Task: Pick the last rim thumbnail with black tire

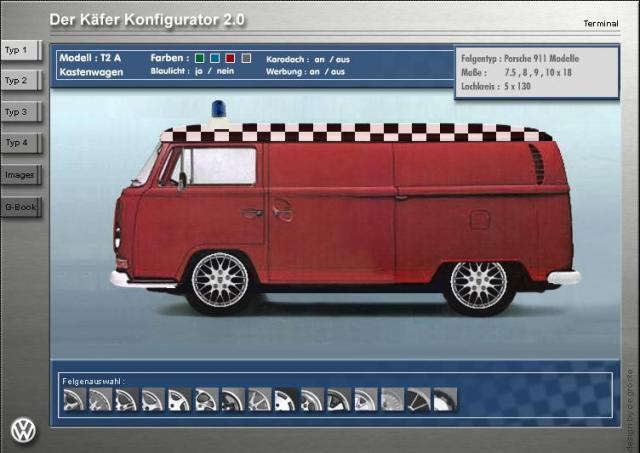Action: click(x=445, y=399)
